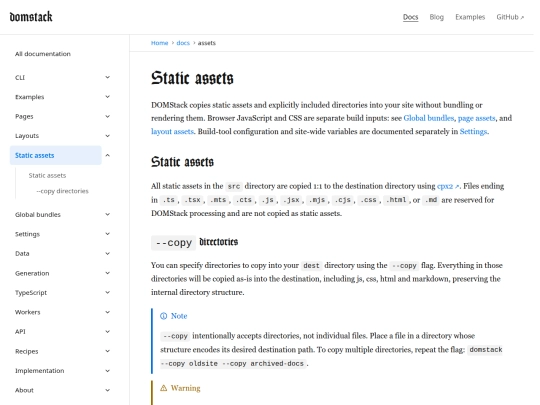This screenshot has height=405, width=540.
Task: Open the Pages sidebar label
Action: point(24,116)
